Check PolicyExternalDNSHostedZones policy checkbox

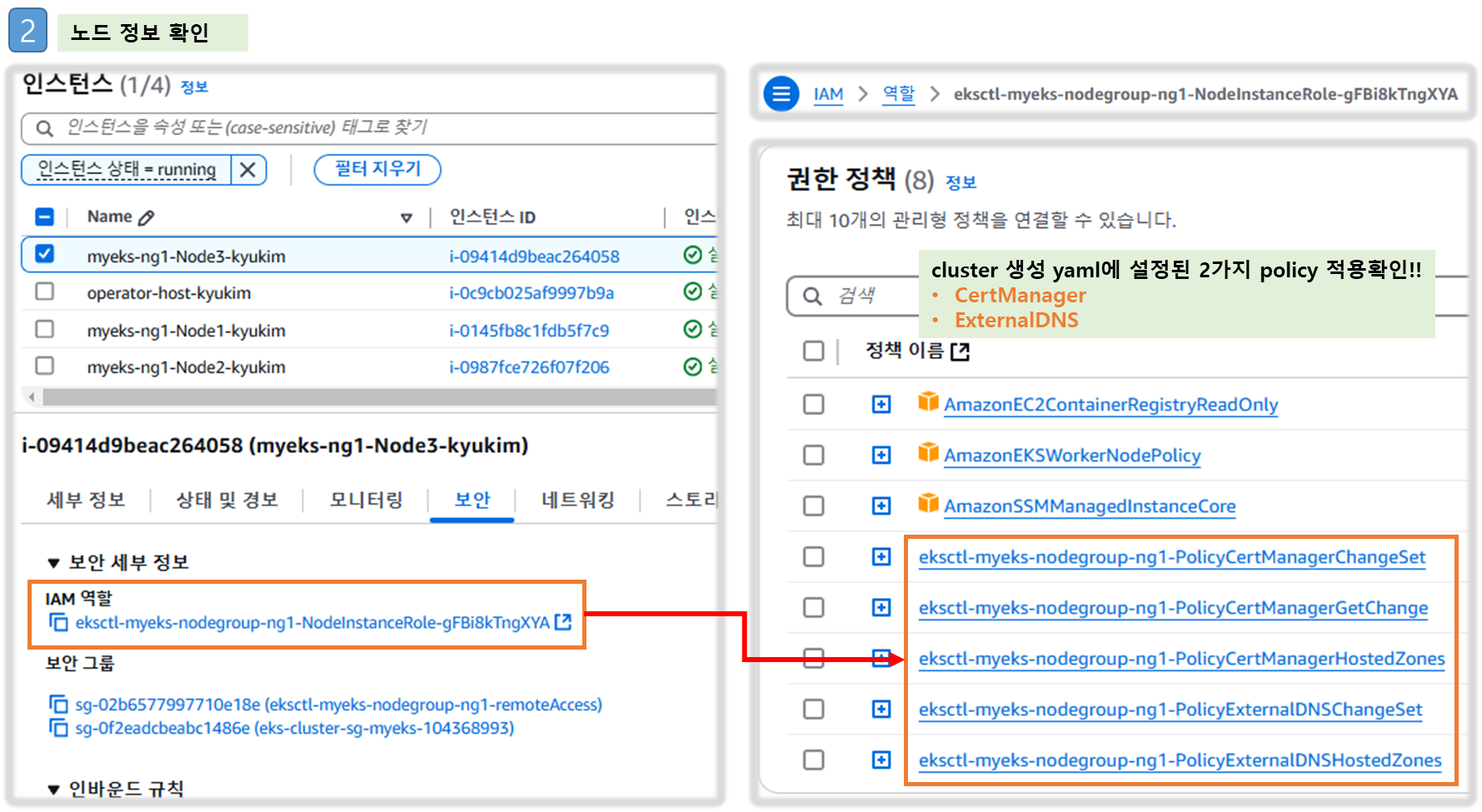pyautogui.click(x=814, y=760)
